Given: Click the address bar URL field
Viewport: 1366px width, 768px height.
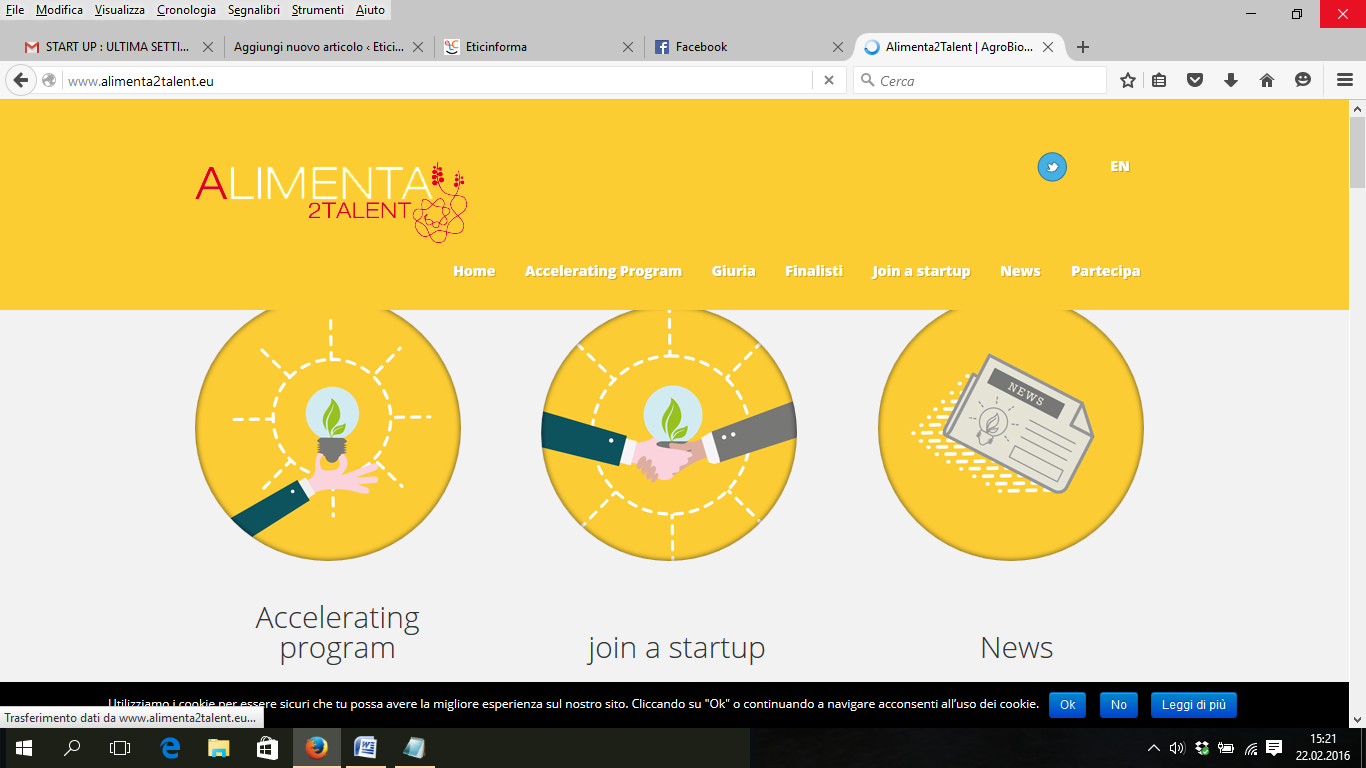Looking at the screenshot, I should tap(438, 81).
